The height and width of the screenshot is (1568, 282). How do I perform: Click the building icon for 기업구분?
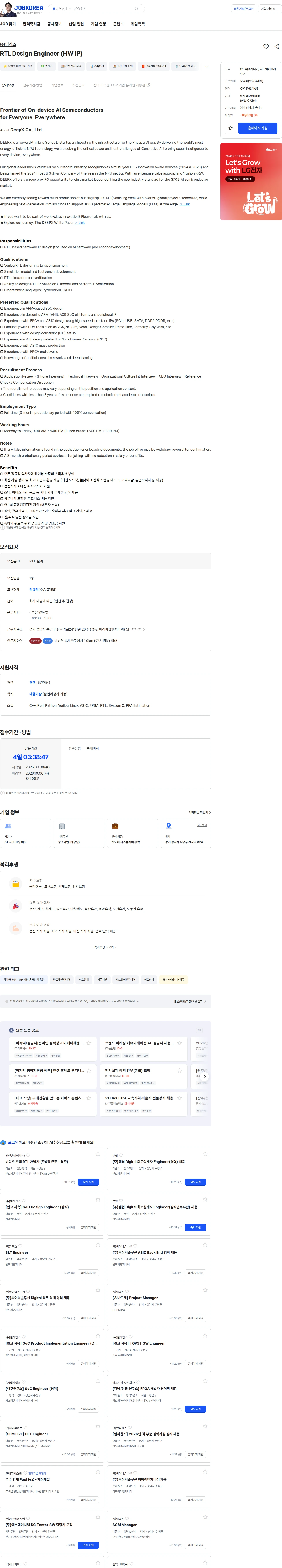(x=61, y=826)
